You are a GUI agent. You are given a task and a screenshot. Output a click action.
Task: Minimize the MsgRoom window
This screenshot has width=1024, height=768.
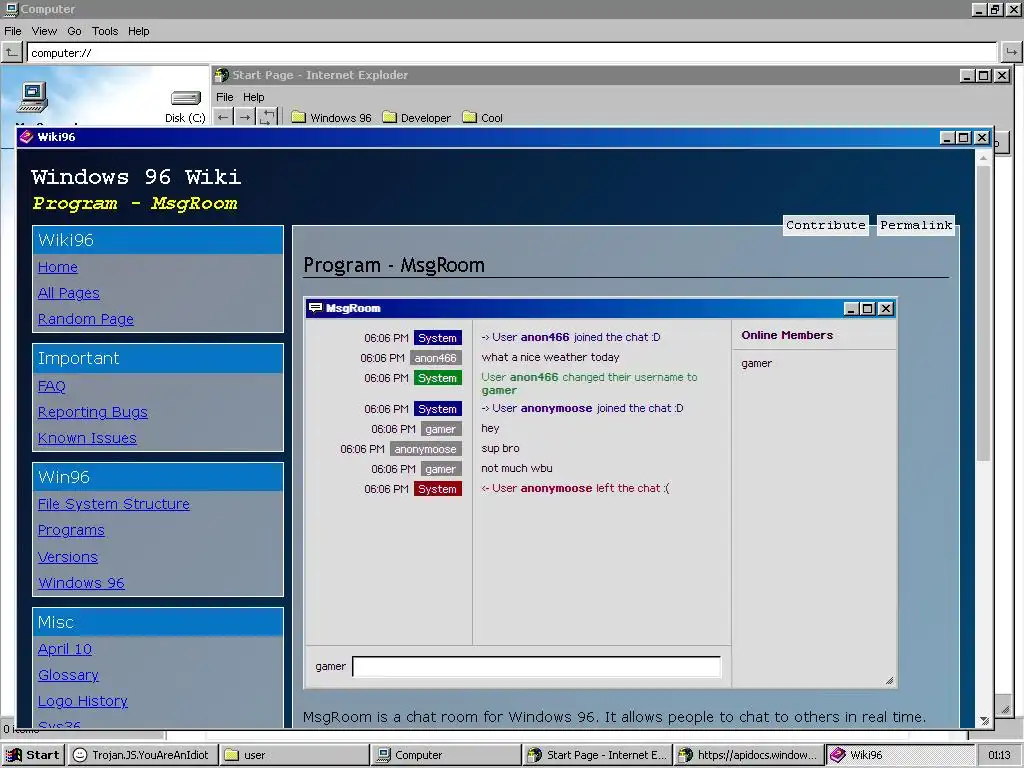850,308
